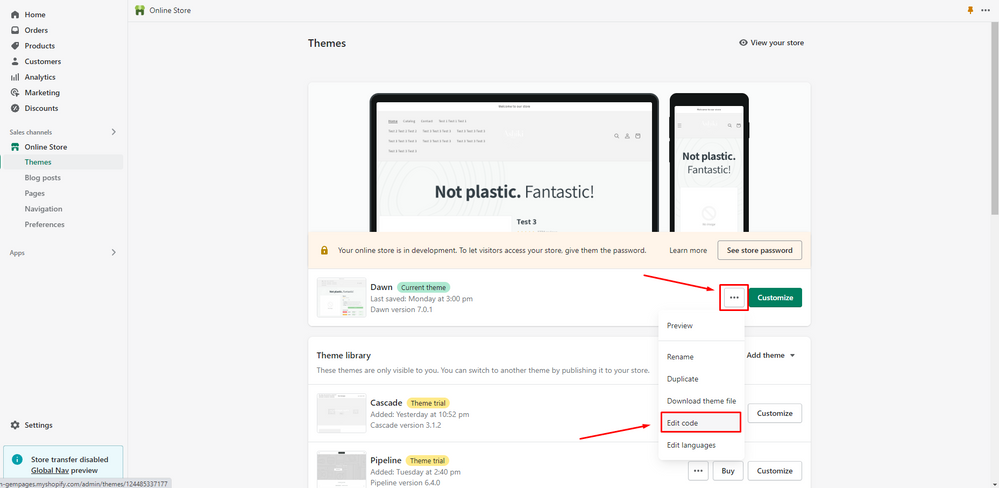Select the Products tag icon
Image resolution: width=999 pixels, height=488 pixels.
tap(15, 46)
